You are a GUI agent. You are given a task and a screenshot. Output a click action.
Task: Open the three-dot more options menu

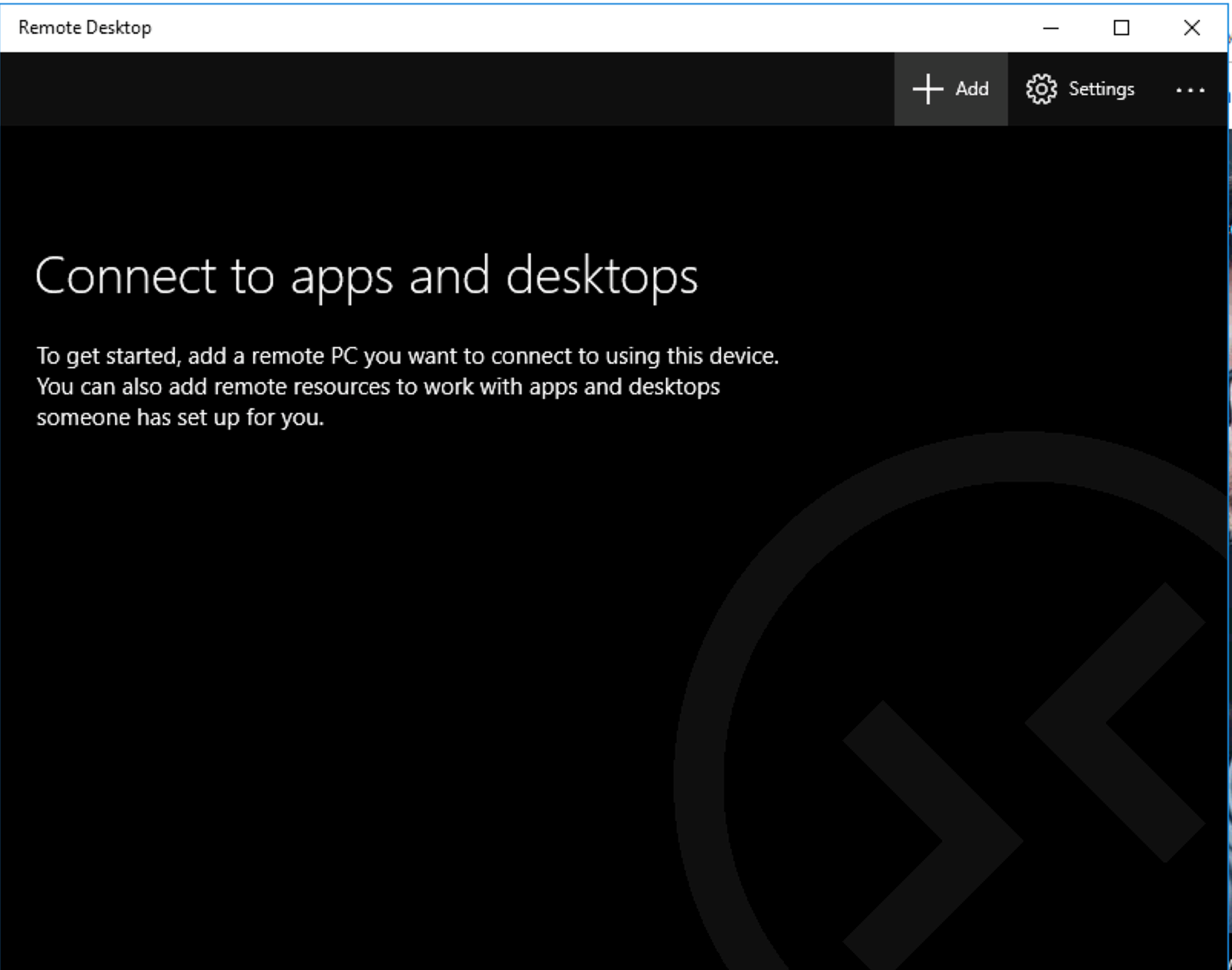[x=1190, y=90]
